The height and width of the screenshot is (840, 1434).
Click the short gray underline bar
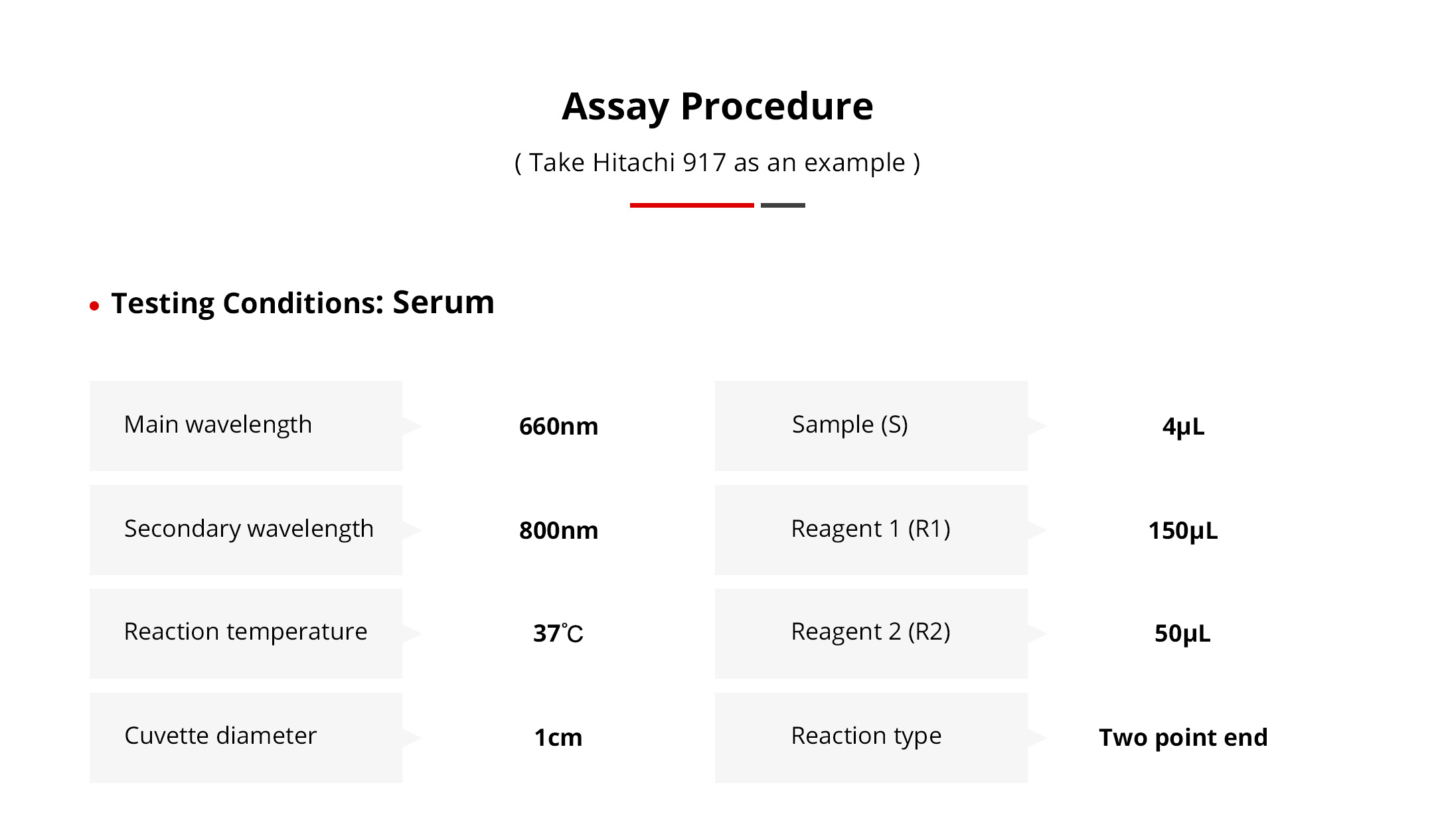[x=783, y=205]
